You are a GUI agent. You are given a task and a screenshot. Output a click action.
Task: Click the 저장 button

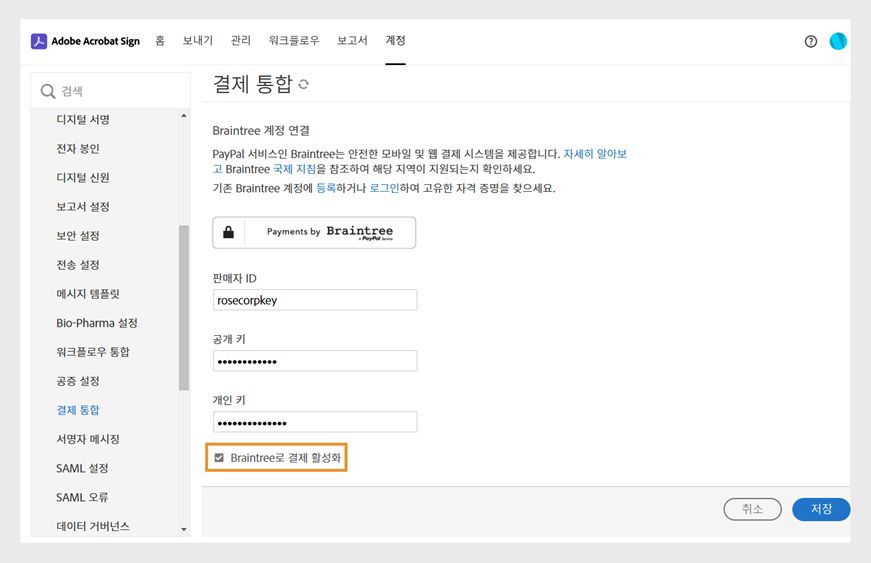(821, 509)
